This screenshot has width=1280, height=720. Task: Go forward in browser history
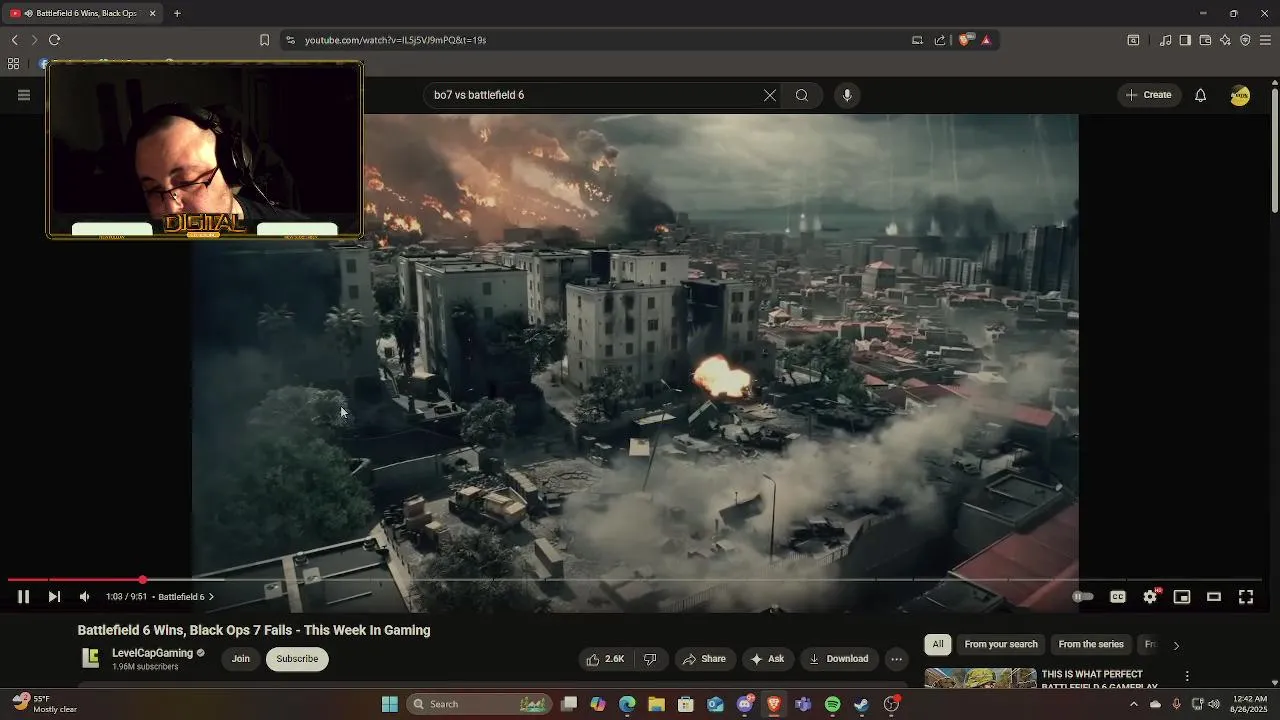click(34, 40)
